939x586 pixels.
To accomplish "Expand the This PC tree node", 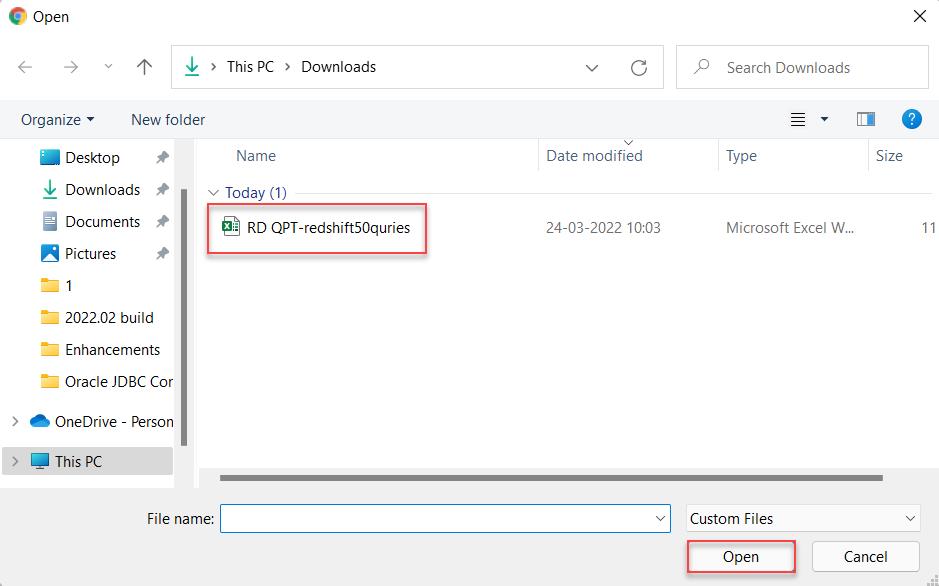I will coord(15,461).
